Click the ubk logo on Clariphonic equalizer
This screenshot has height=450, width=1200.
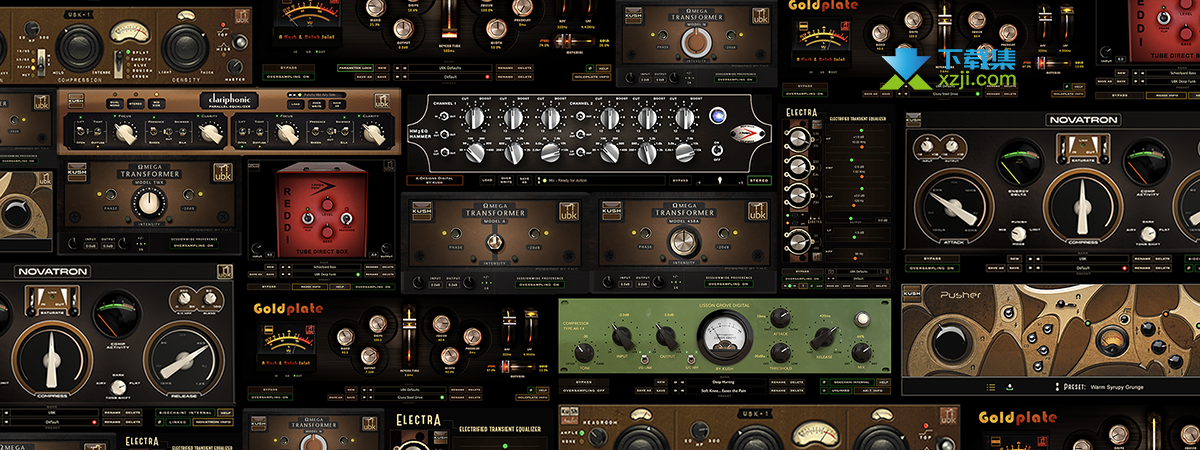pos(382,101)
